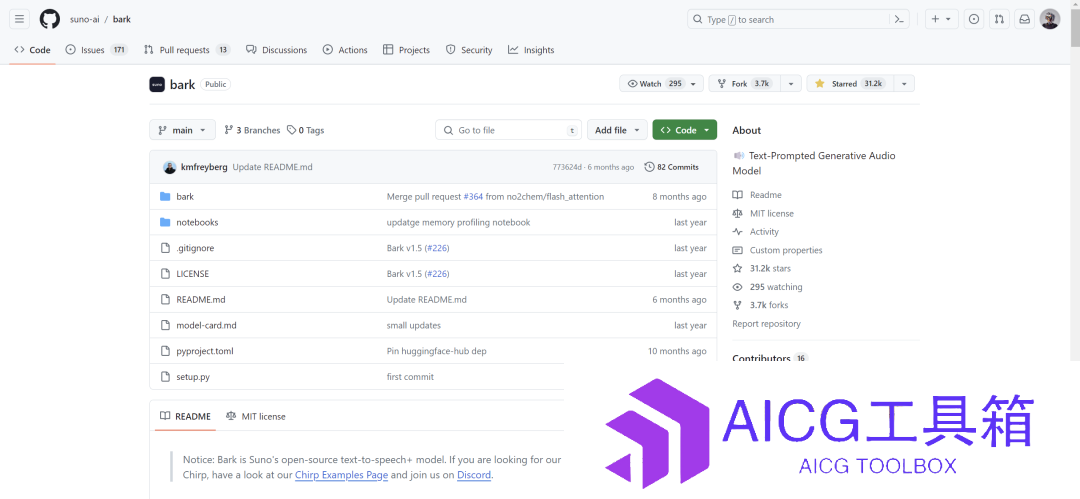1080x499 pixels.
Task: View the Insights tab
Action: (x=531, y=50)
